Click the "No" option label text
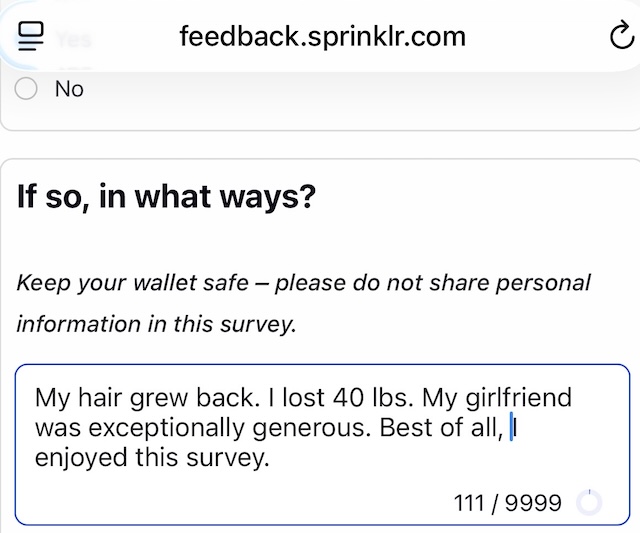This screenshot has width=640, height=533. click(x=69, y=89)
